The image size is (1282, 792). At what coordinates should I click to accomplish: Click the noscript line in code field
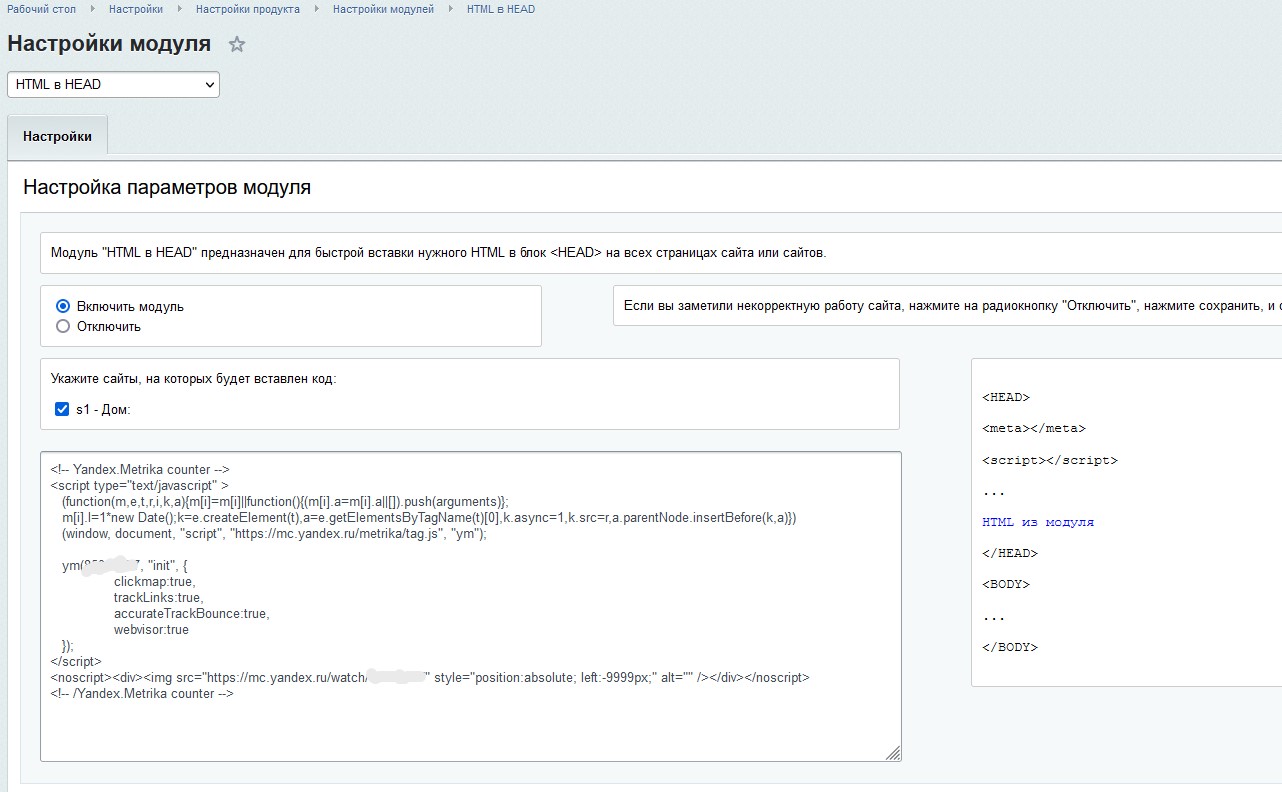pyautogui.click(x=430, y=678)
